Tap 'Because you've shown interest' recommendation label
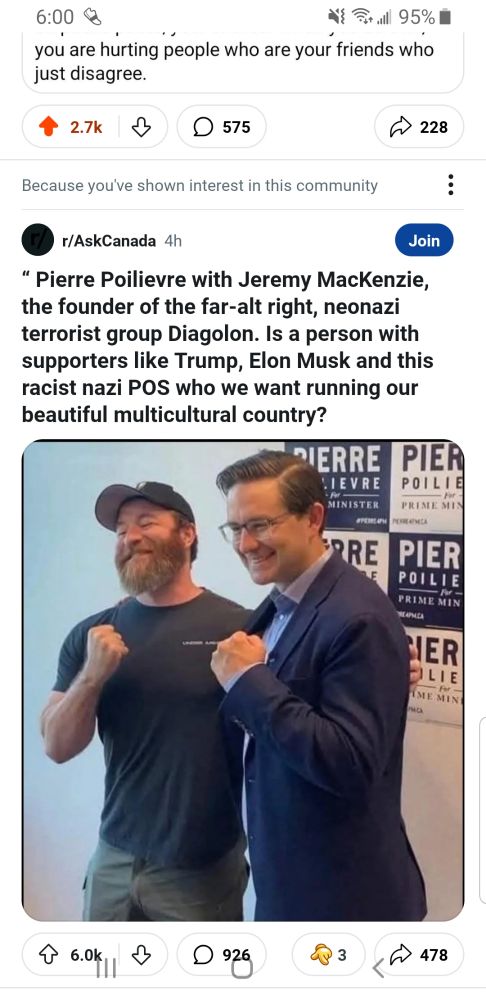This screenshot has height=1000, width=486. (x=200, y=186)
